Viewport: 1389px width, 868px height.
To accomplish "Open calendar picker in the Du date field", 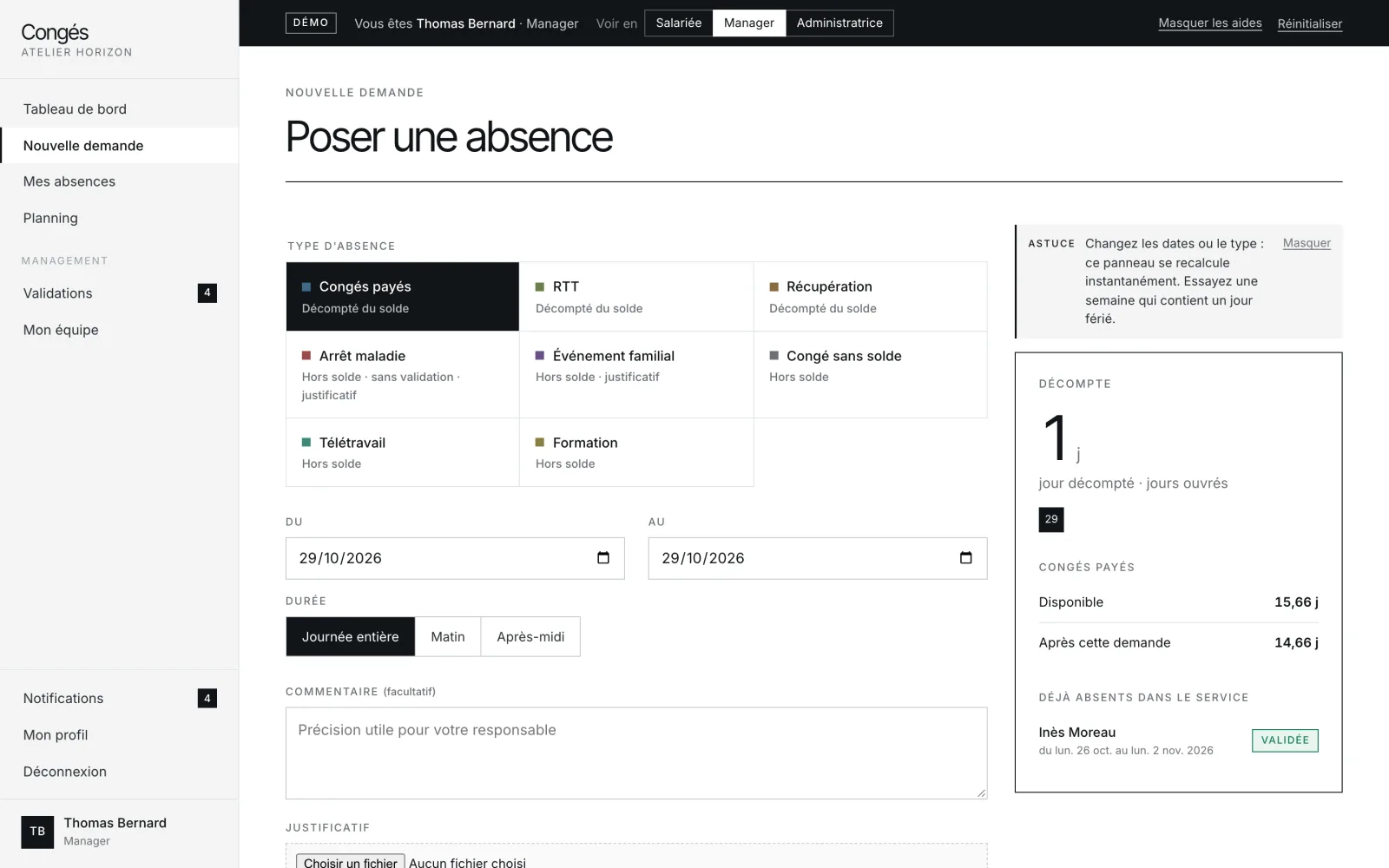I will coord(603,558).
